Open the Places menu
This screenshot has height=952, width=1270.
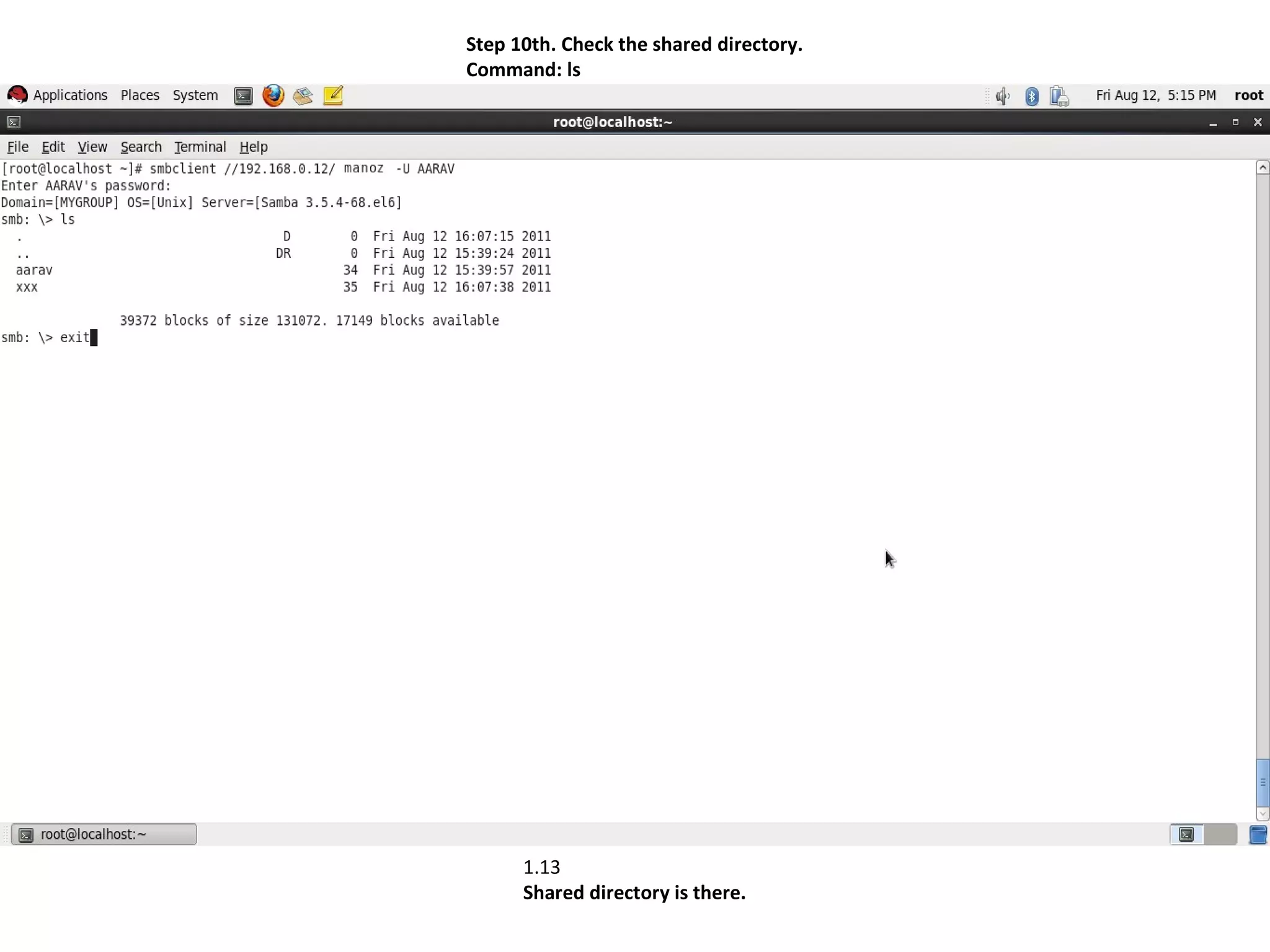click(x=140, y=95)
